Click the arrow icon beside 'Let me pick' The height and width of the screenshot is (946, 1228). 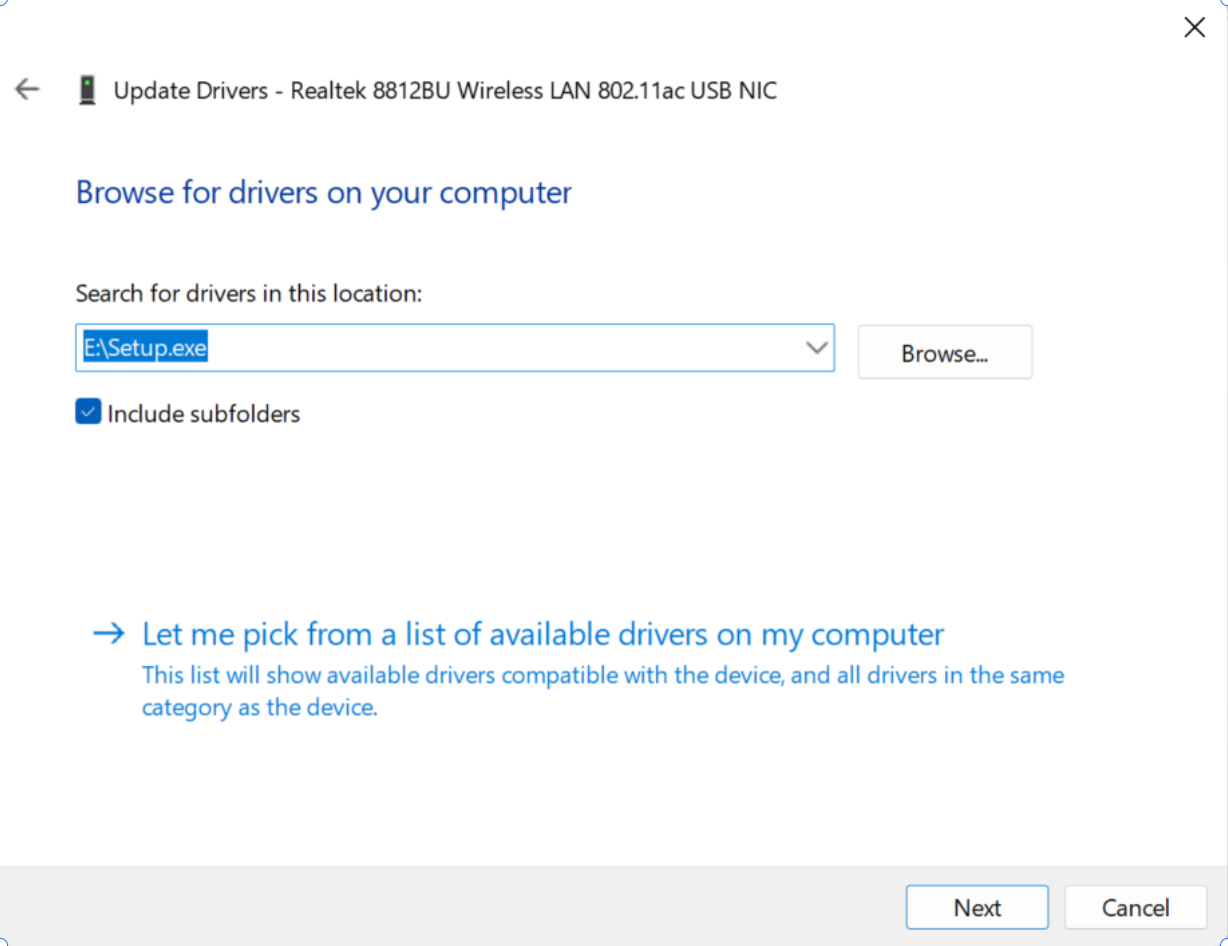coord(108,634)
